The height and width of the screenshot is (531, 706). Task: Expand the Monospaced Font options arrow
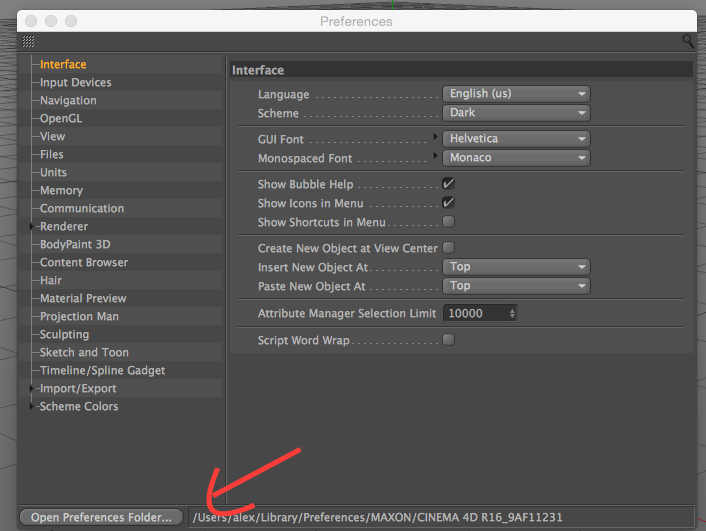pyautogui.click(x=435, y=155)
